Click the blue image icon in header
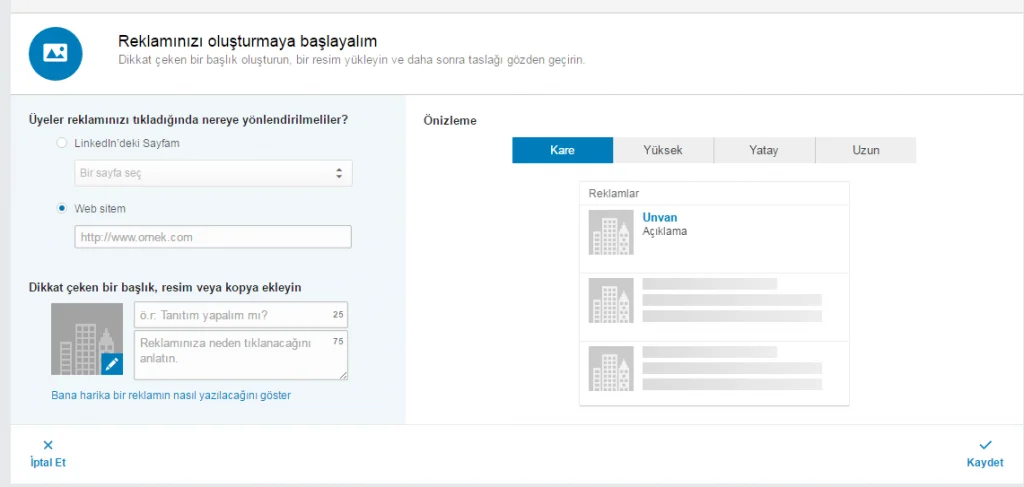This screenshot has height=487, width=1024. (55, 54)
